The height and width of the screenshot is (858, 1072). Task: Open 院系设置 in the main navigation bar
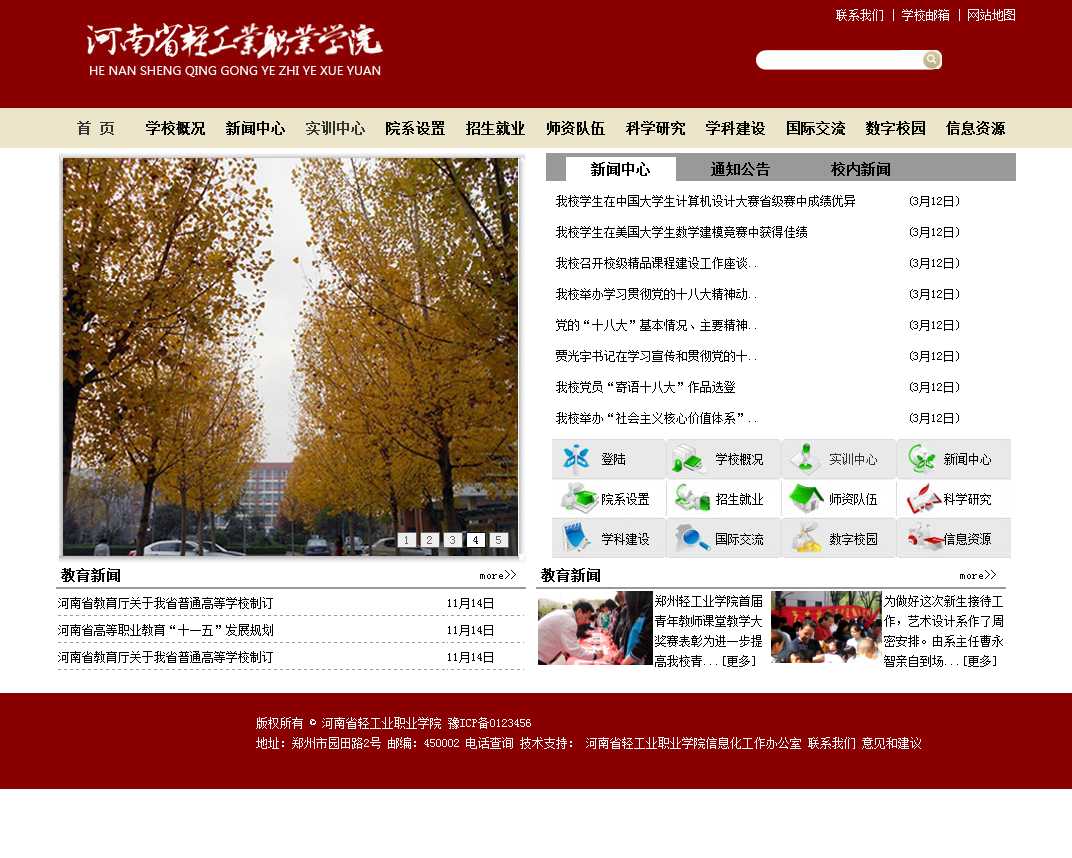(x=415, y=128)
